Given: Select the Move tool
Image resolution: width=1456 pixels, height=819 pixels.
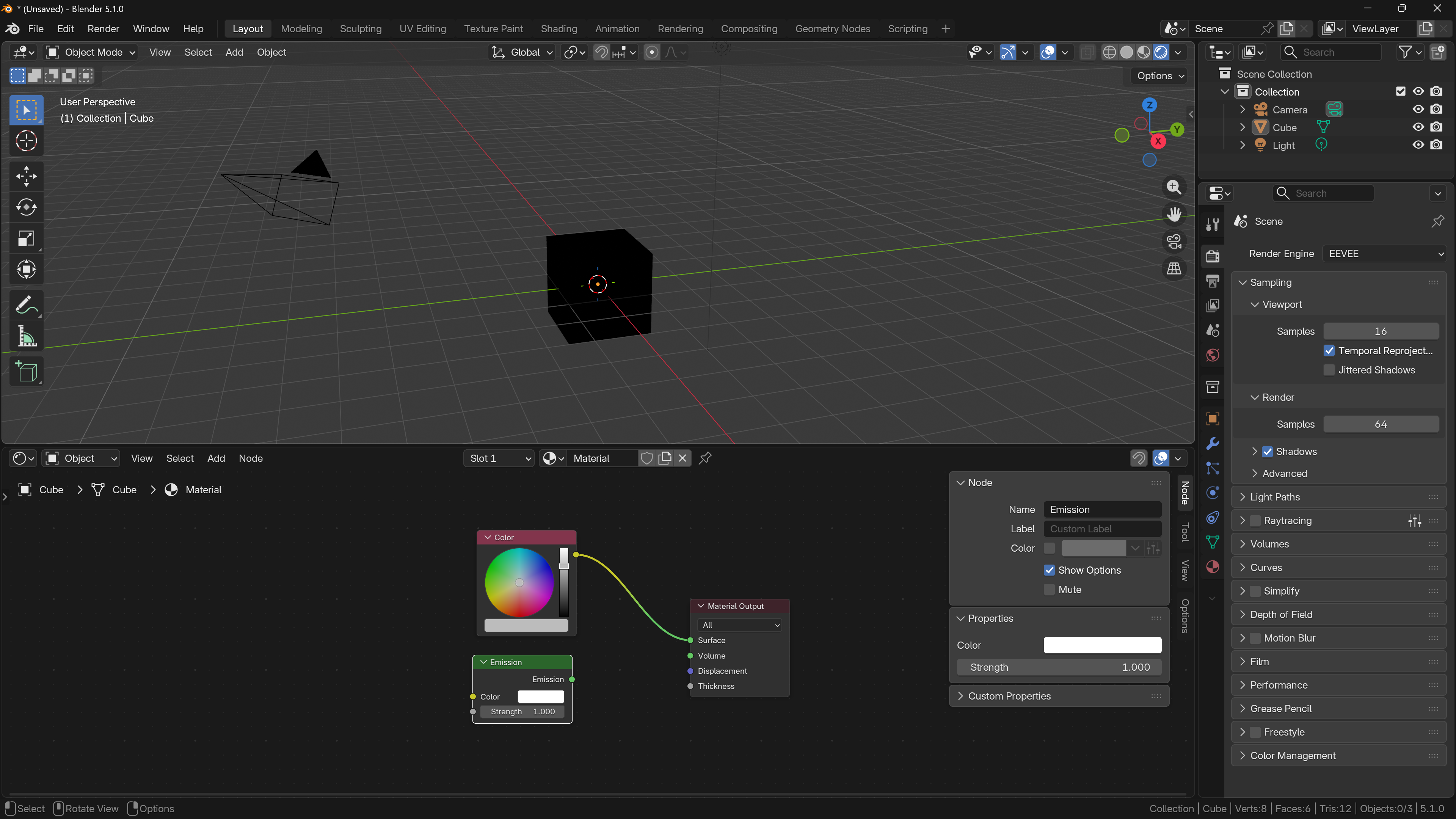Looking at the screenshot, I should (26, 176).
